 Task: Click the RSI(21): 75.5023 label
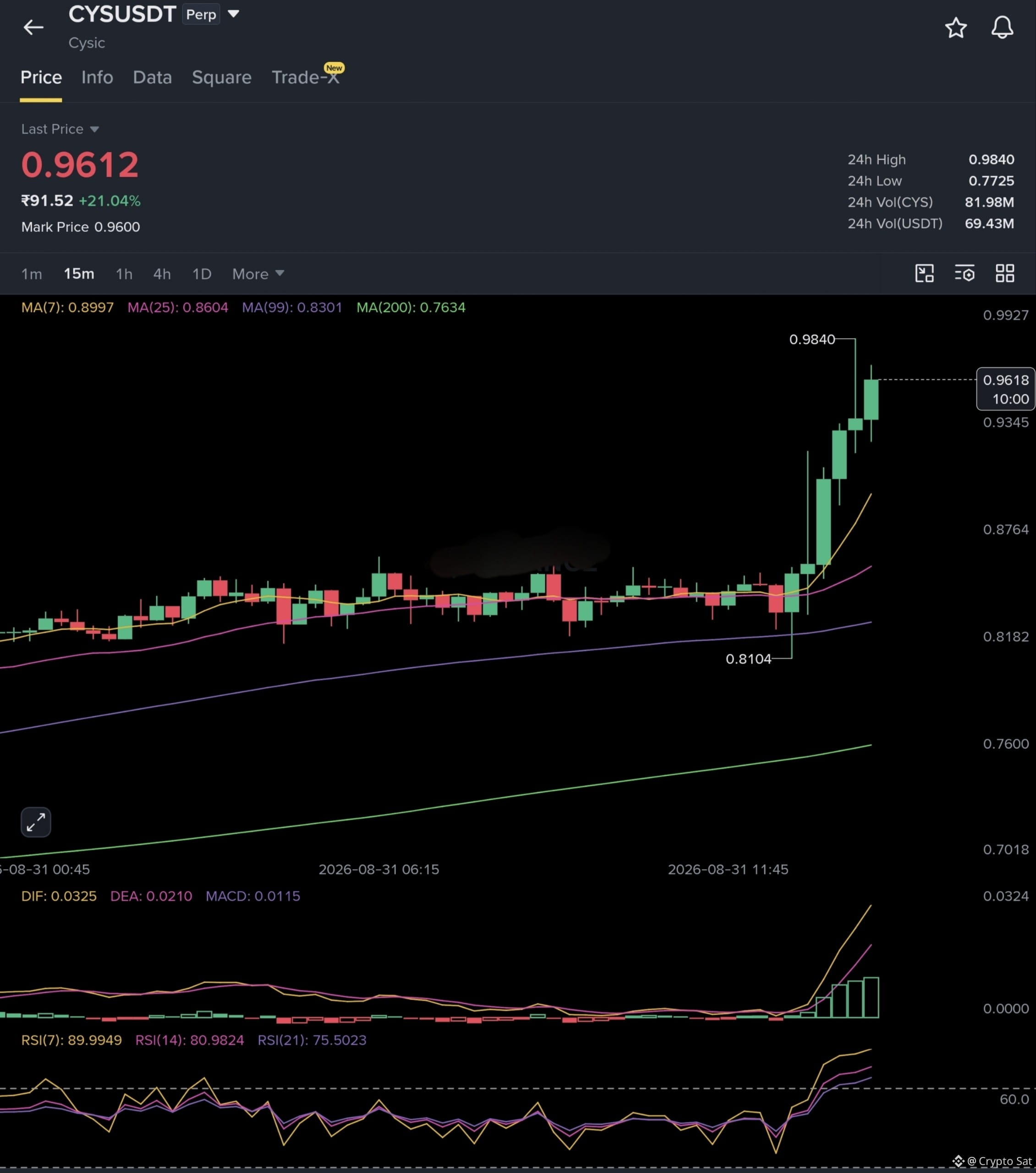(312, 1040)
